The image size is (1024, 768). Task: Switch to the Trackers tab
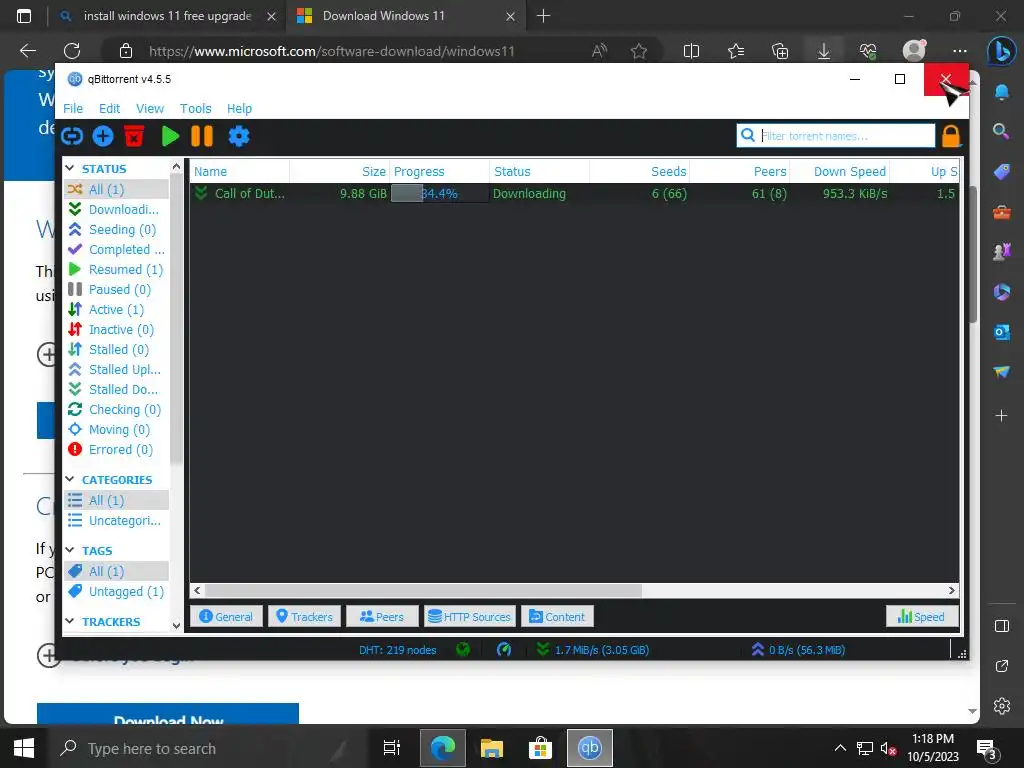304,616
